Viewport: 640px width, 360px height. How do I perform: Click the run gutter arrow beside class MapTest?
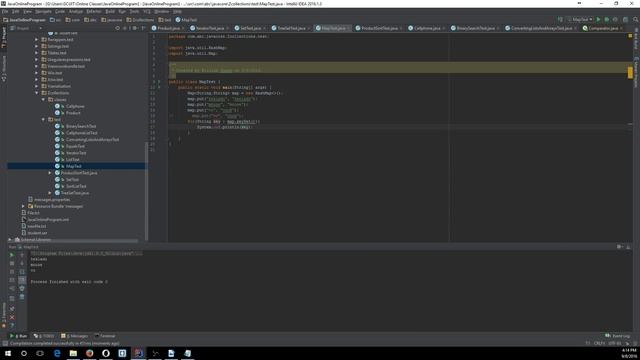pos(159,82)
